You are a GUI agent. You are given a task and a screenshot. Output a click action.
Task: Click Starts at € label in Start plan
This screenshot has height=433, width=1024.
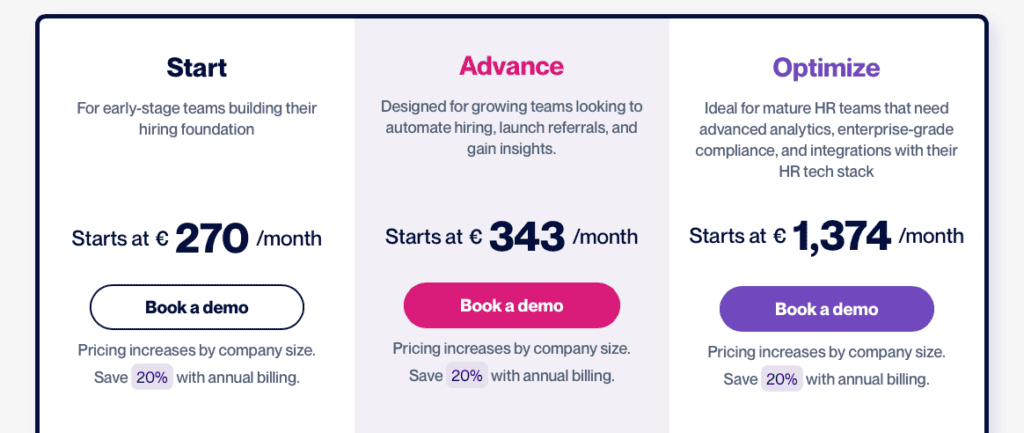[119, 239]
